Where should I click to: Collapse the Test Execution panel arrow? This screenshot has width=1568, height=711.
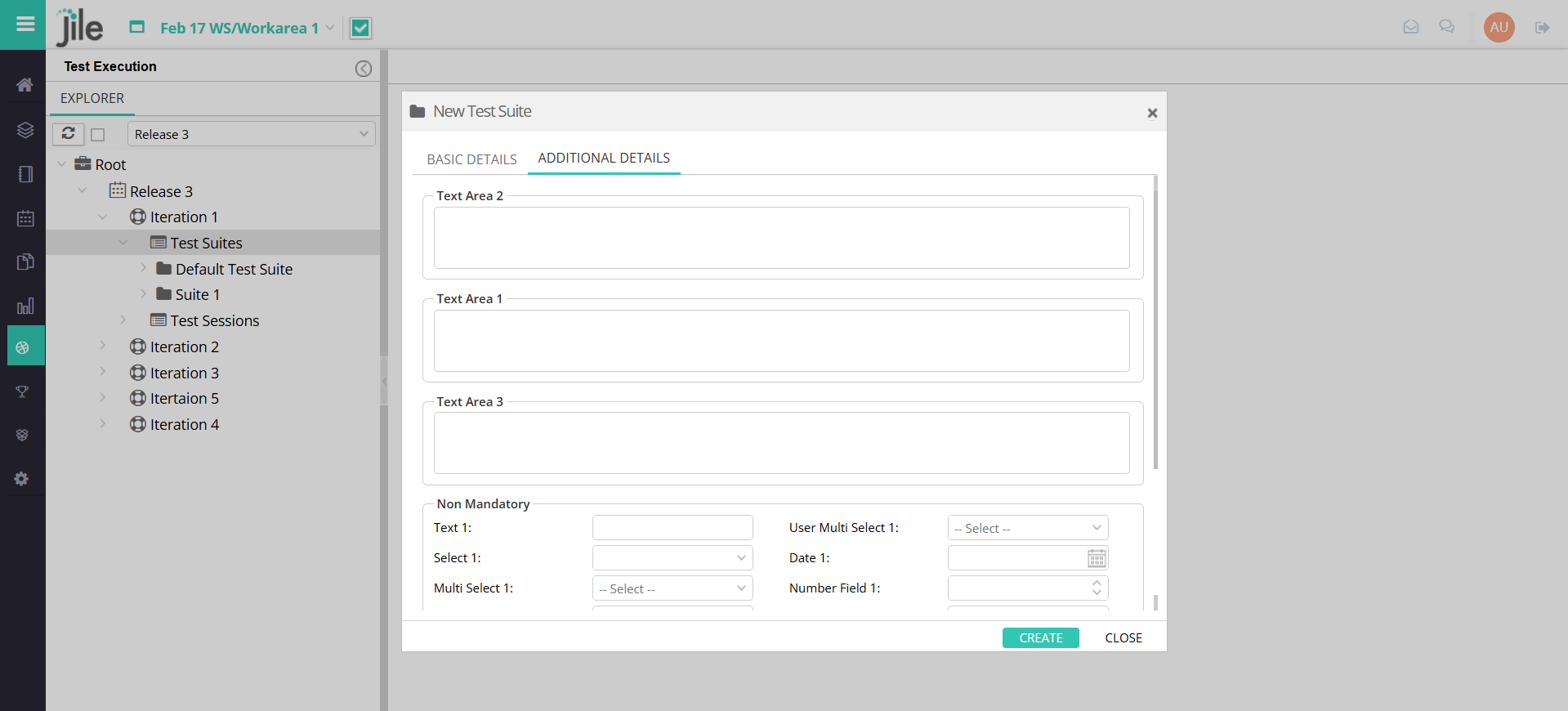coord(364,69)
